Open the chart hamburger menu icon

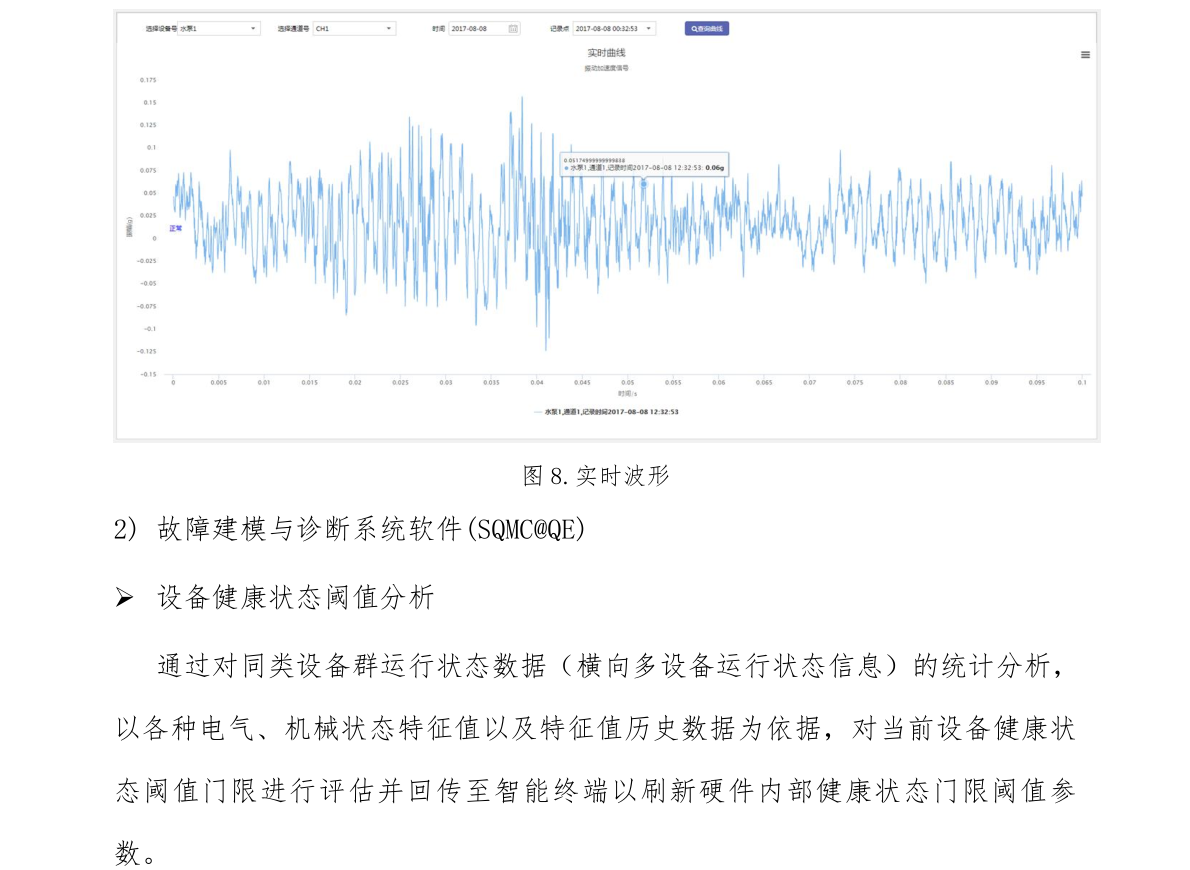[1085, 55]
